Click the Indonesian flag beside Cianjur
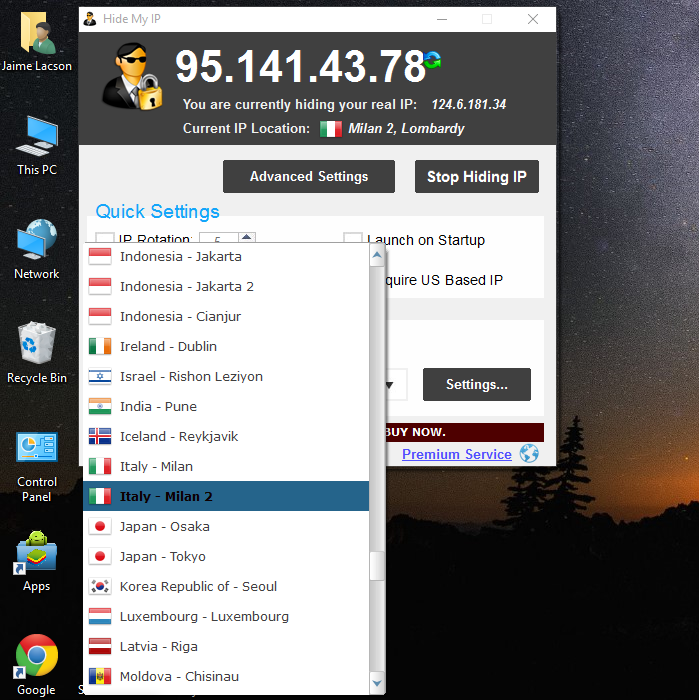The height and width of the screenshot is (700, 699). coord(100,317)
